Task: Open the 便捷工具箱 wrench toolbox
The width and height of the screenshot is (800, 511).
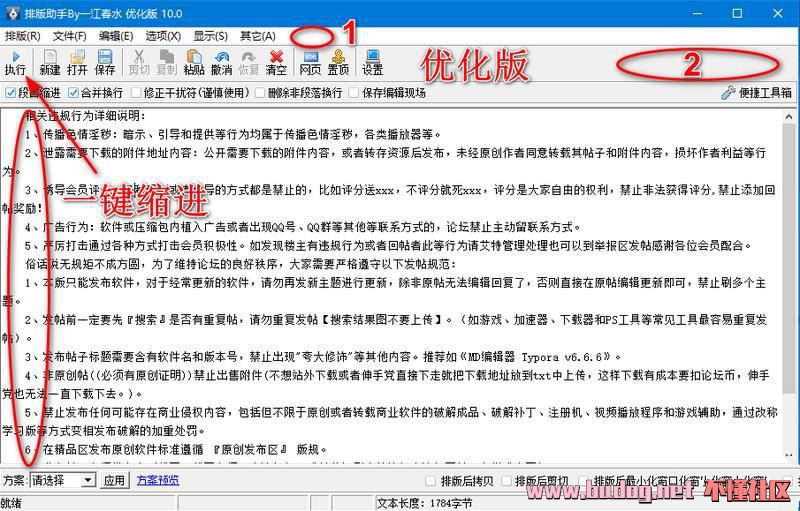Action: (x=757, y=93)
